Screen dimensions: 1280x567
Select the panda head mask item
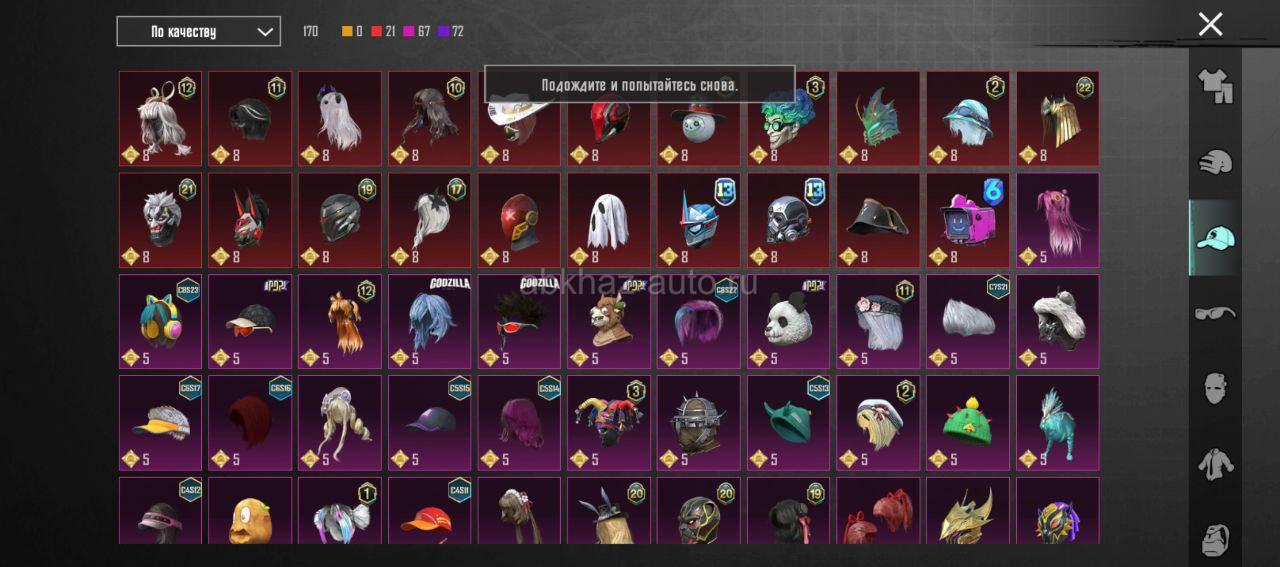click(x=788, y=322)
